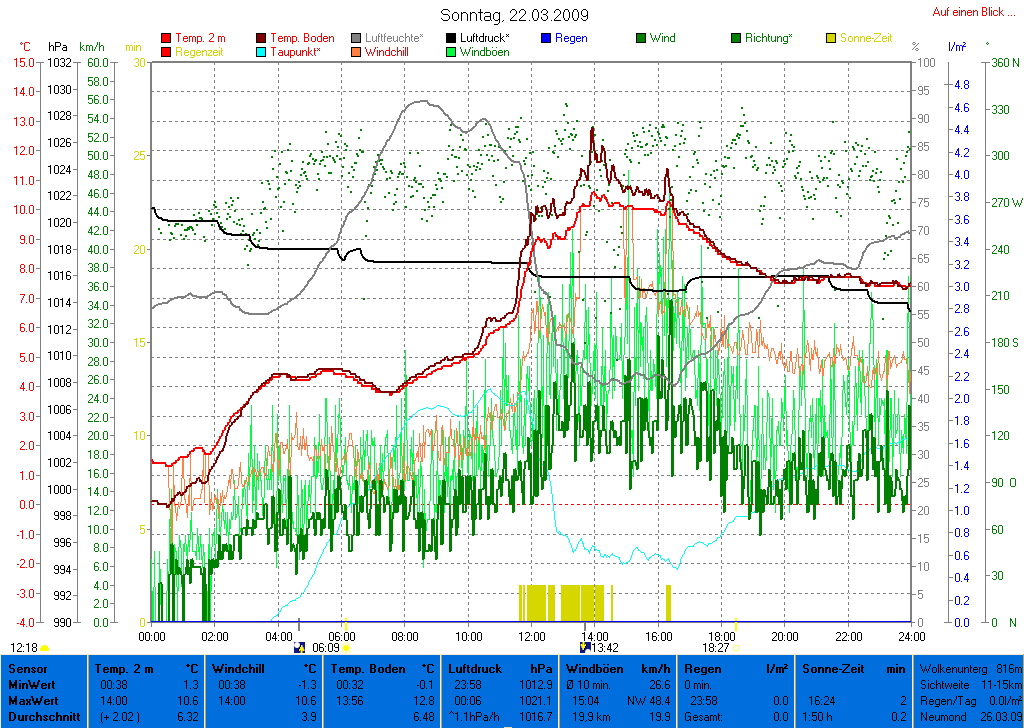Click the gray Luftfeuchte legend square
The height and width of the screenshot is (728, 1024).
pyautogui.click(x=357, y=39)
